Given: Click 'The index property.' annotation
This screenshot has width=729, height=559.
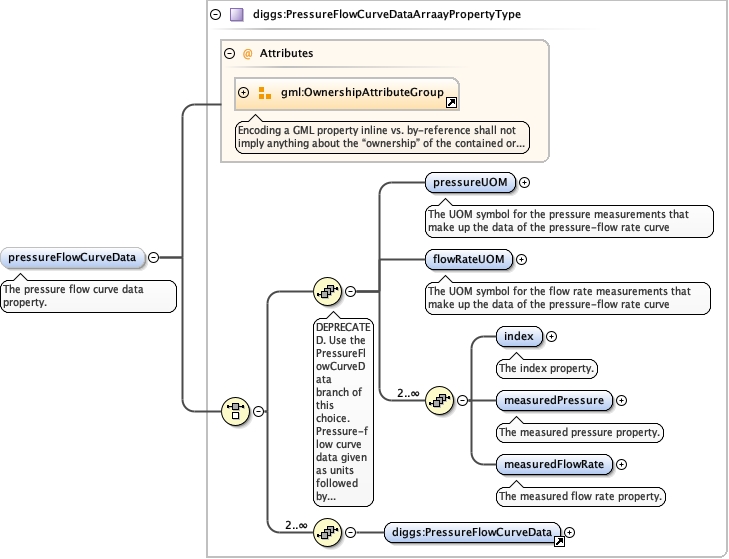Looking at the screenshot, I should [547, 368].
